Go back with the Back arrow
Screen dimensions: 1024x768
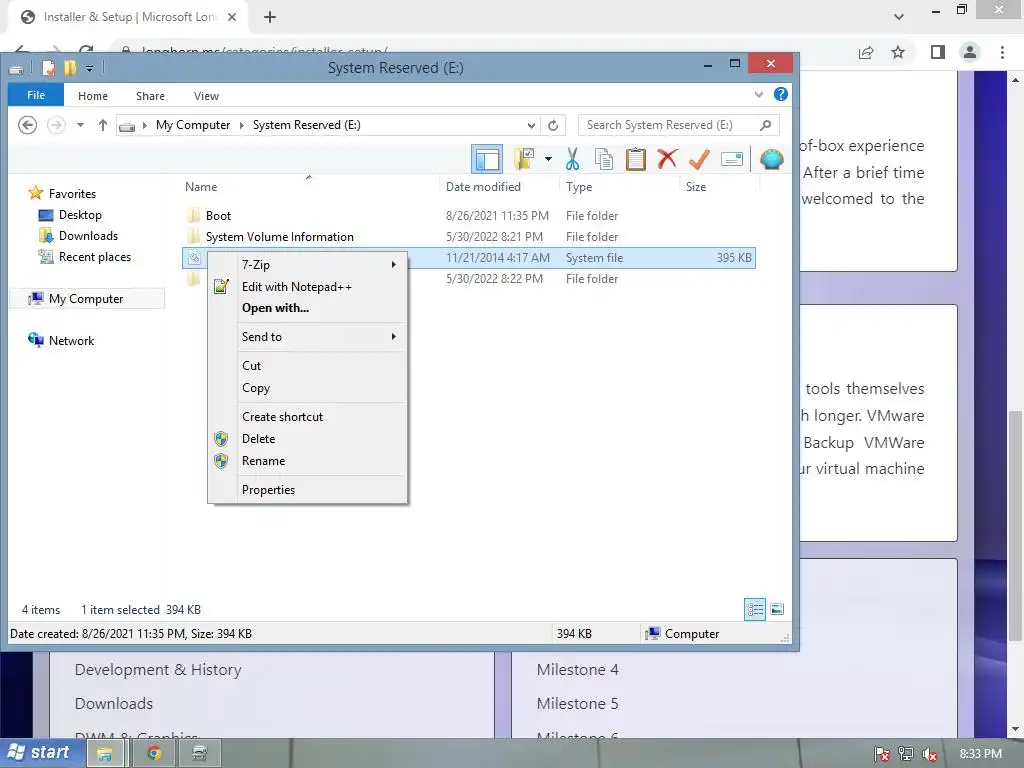click(x=27, y=125)
